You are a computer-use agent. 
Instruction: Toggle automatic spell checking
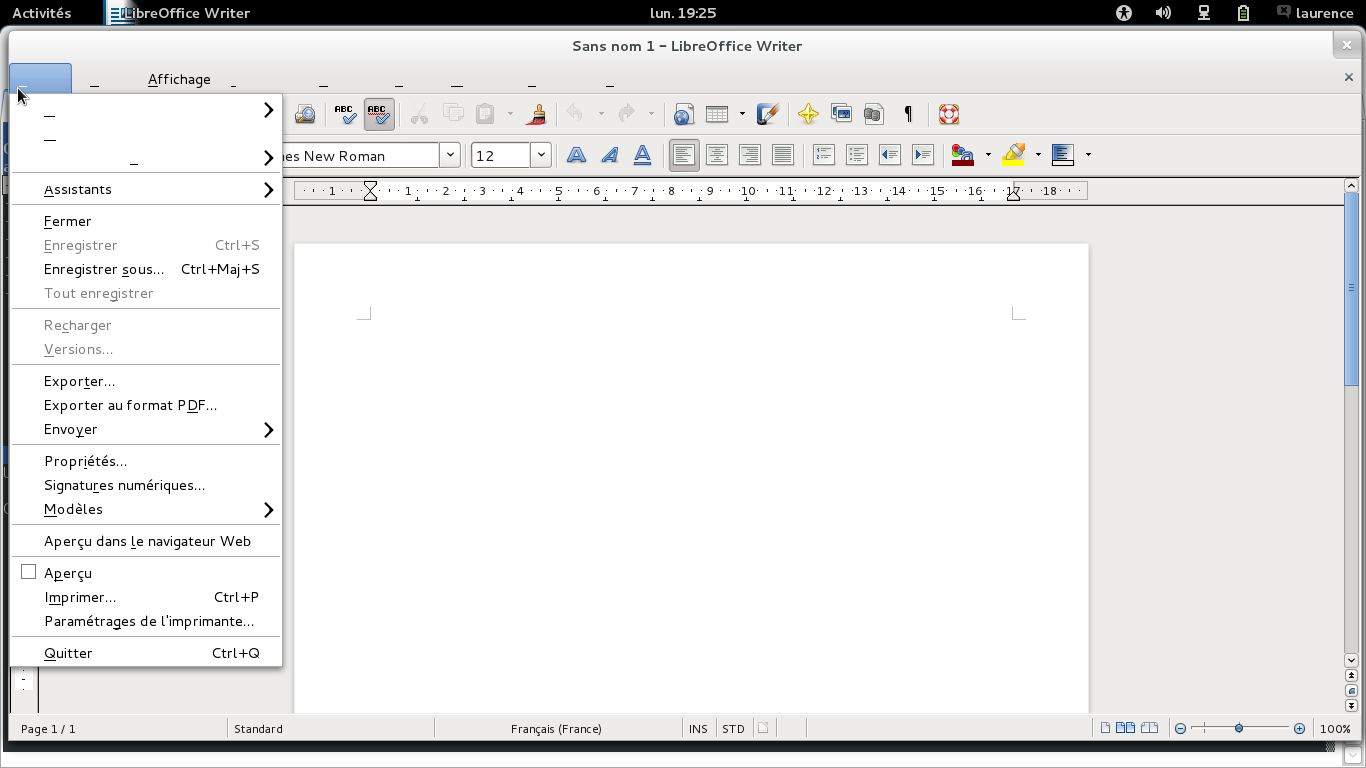(x=378, y=114)
